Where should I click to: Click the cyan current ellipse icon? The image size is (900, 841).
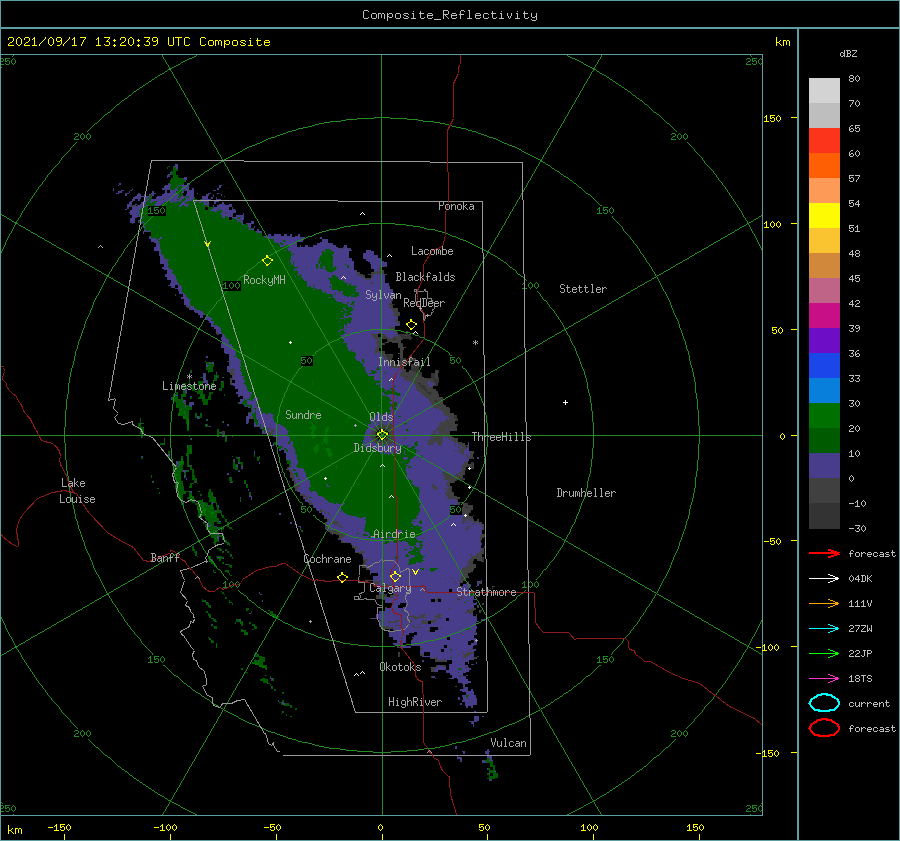pyautogui.click(x=824, y=703)
